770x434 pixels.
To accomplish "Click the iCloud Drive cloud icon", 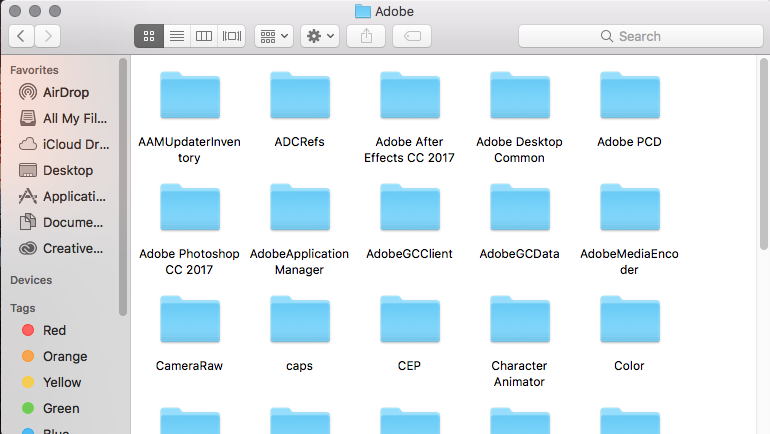I will 28,144.
